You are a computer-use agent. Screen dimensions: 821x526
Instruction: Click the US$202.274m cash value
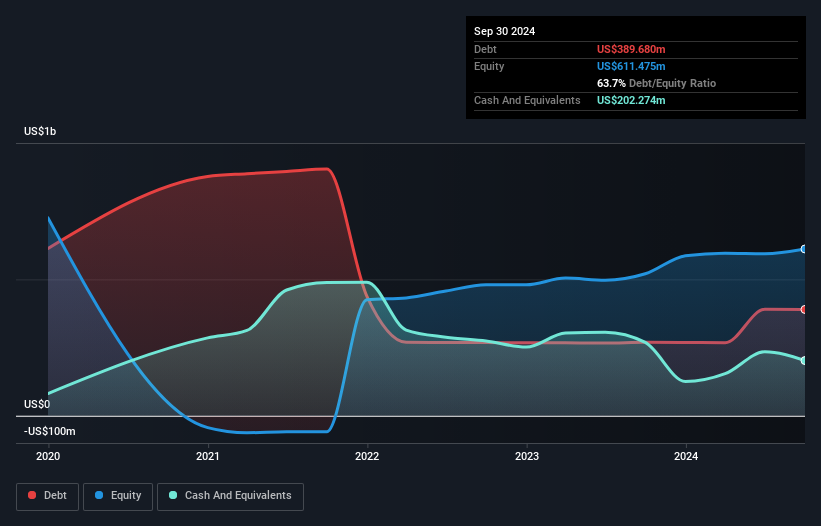[631, 100]
